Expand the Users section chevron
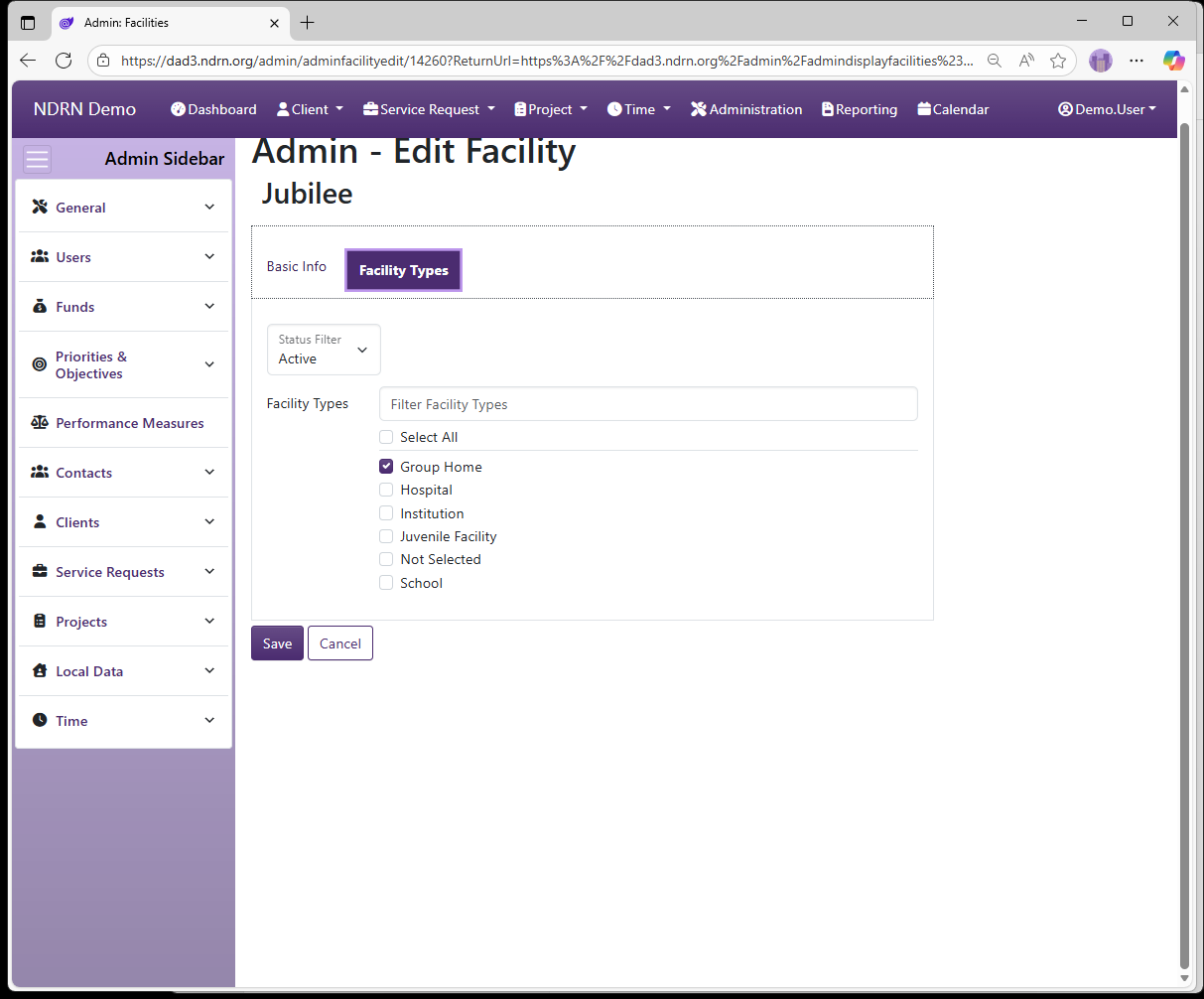The width and height of the screenshot is (1204, 999). [209, 256]
